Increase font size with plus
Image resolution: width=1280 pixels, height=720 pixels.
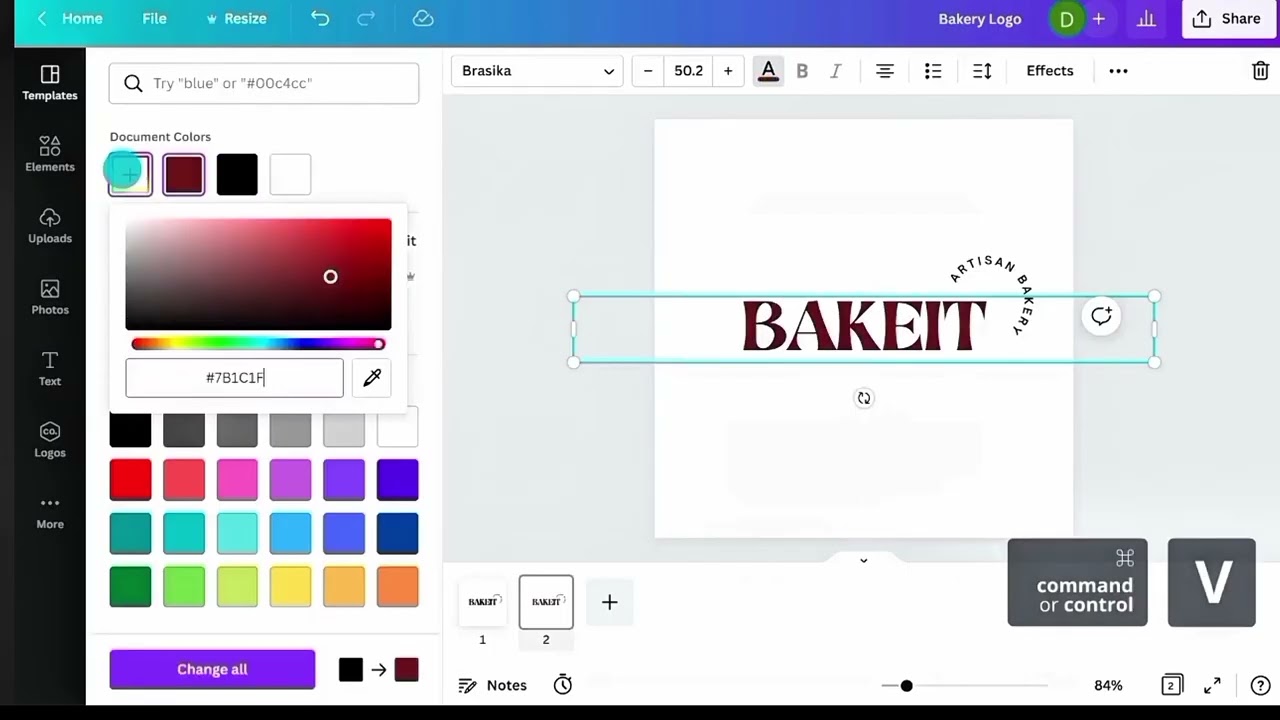[728, 71]
